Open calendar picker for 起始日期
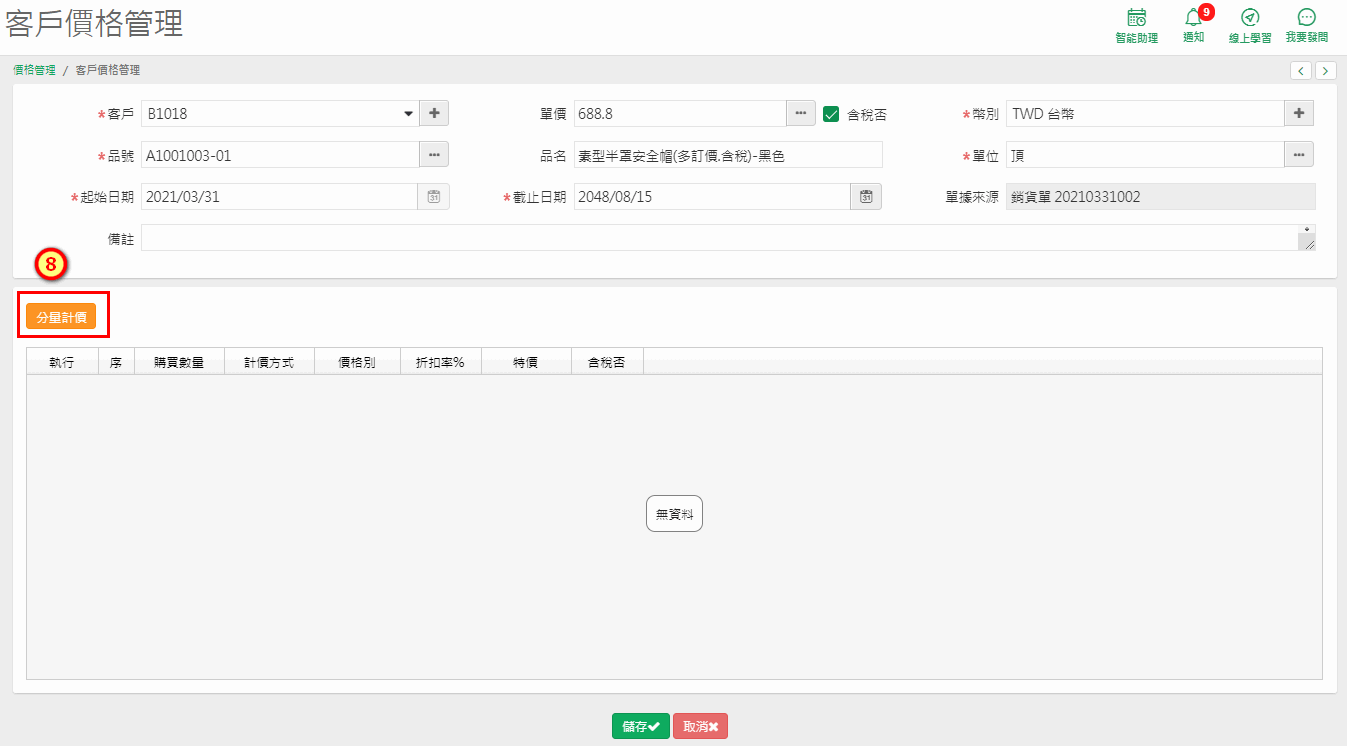Viewport: 1347px width, 746px height. [x=434, y=197]
